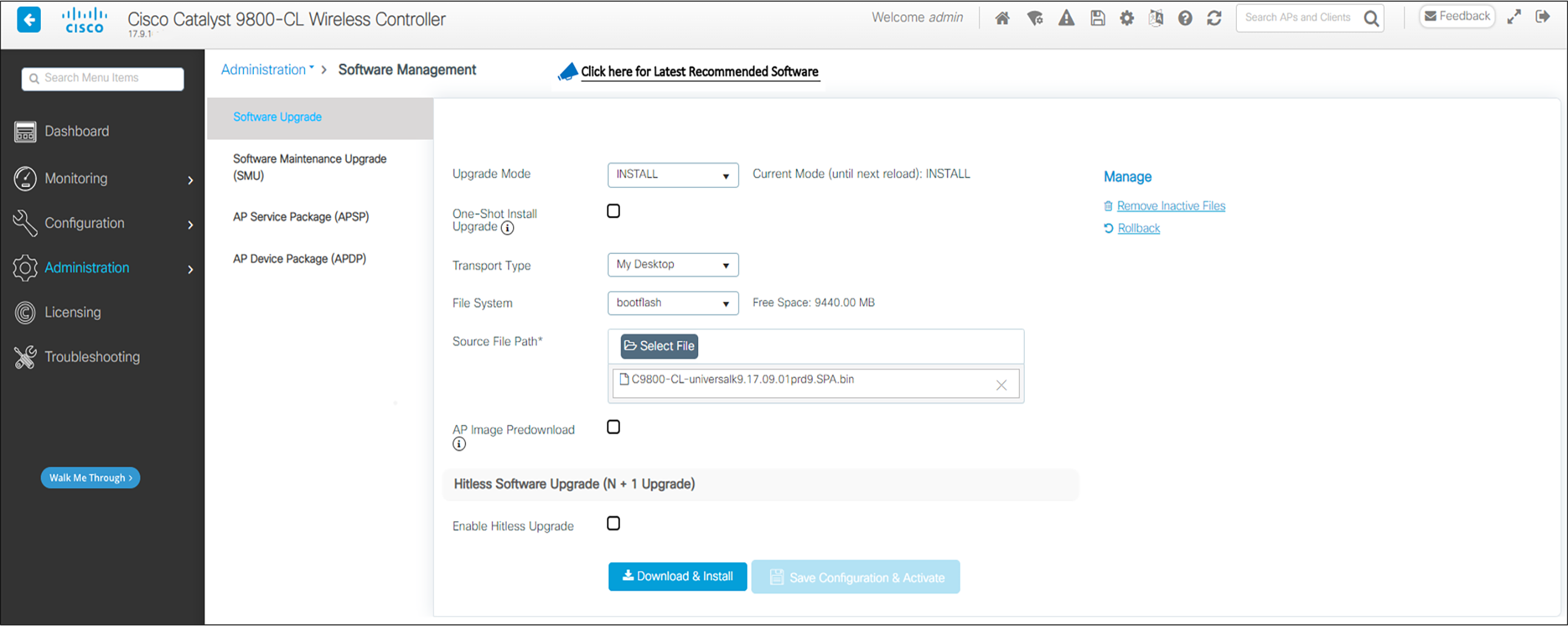Expand the Monitoring submenu chevron
This screenshot has height=626, width=1568.
pyautogui.click(x=190, y=181)
